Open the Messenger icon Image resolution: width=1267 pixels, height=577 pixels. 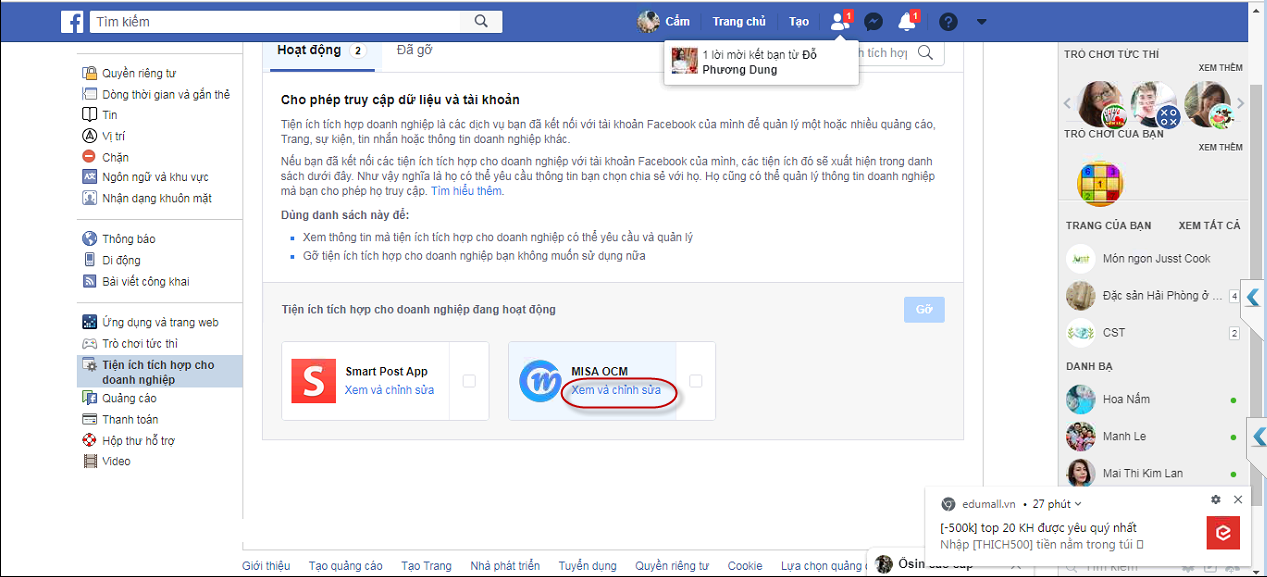873,21
